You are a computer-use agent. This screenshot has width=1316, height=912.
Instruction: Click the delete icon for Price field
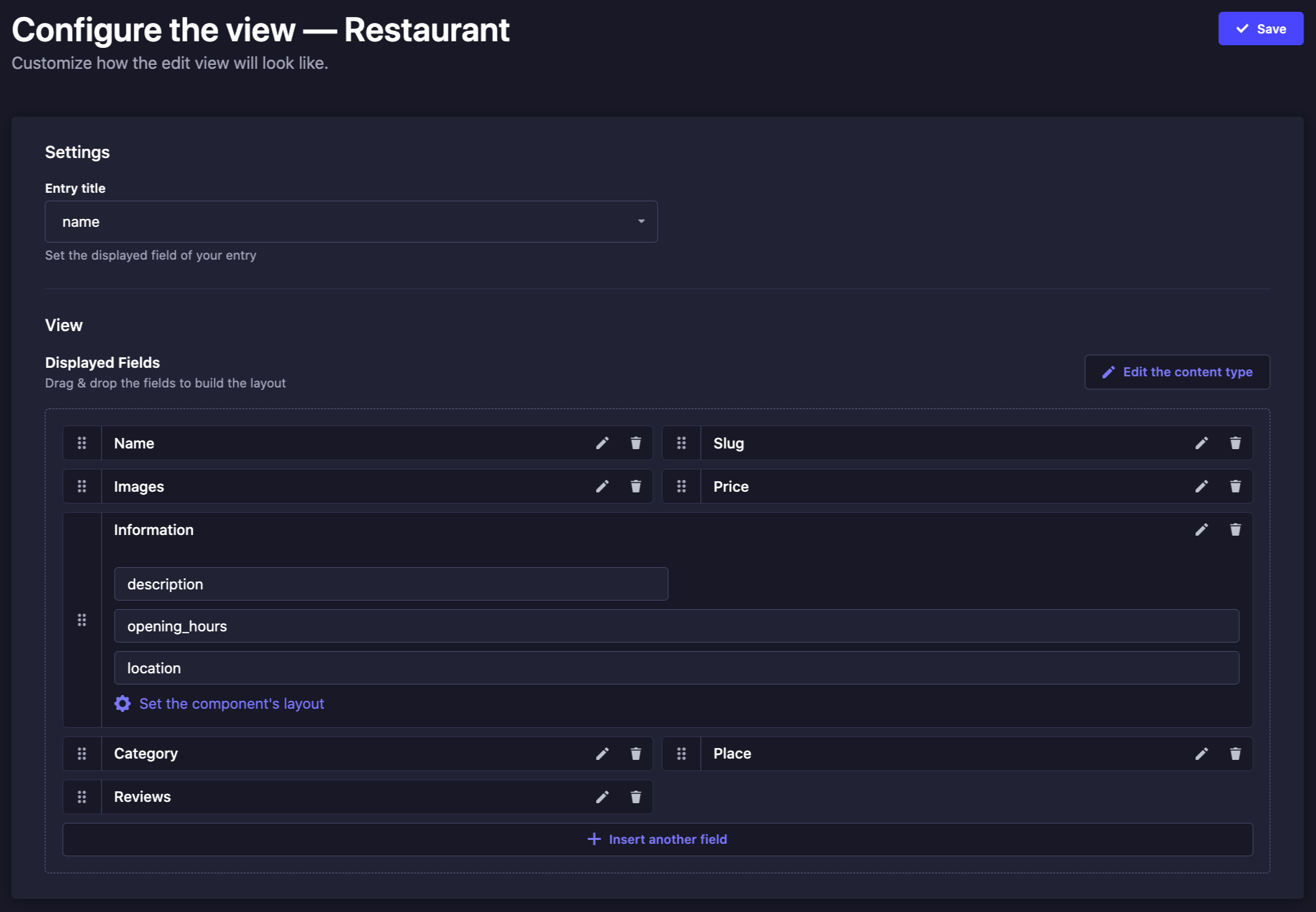[x=1235, y=487]
